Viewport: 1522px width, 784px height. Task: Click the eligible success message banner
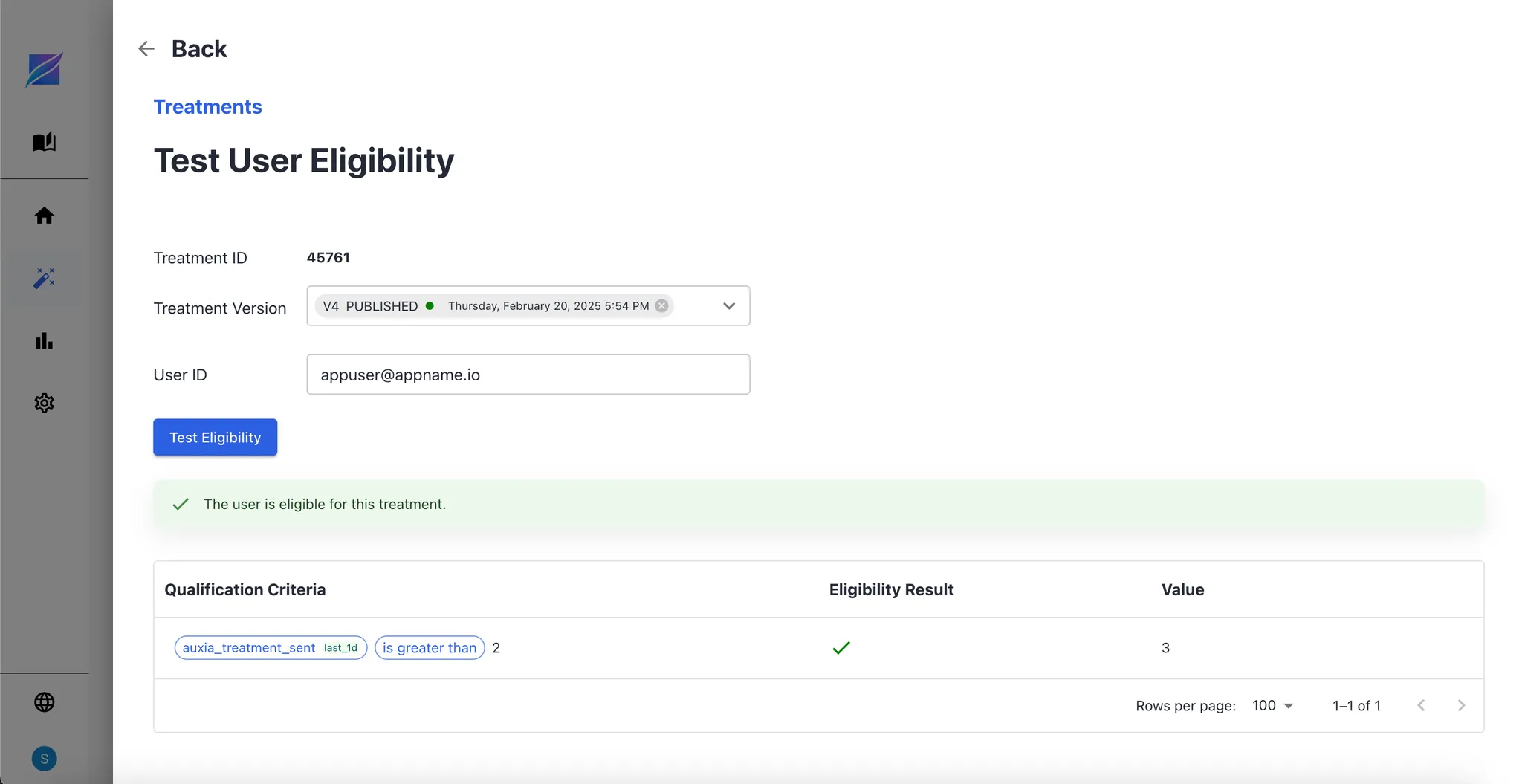[819, 505]
